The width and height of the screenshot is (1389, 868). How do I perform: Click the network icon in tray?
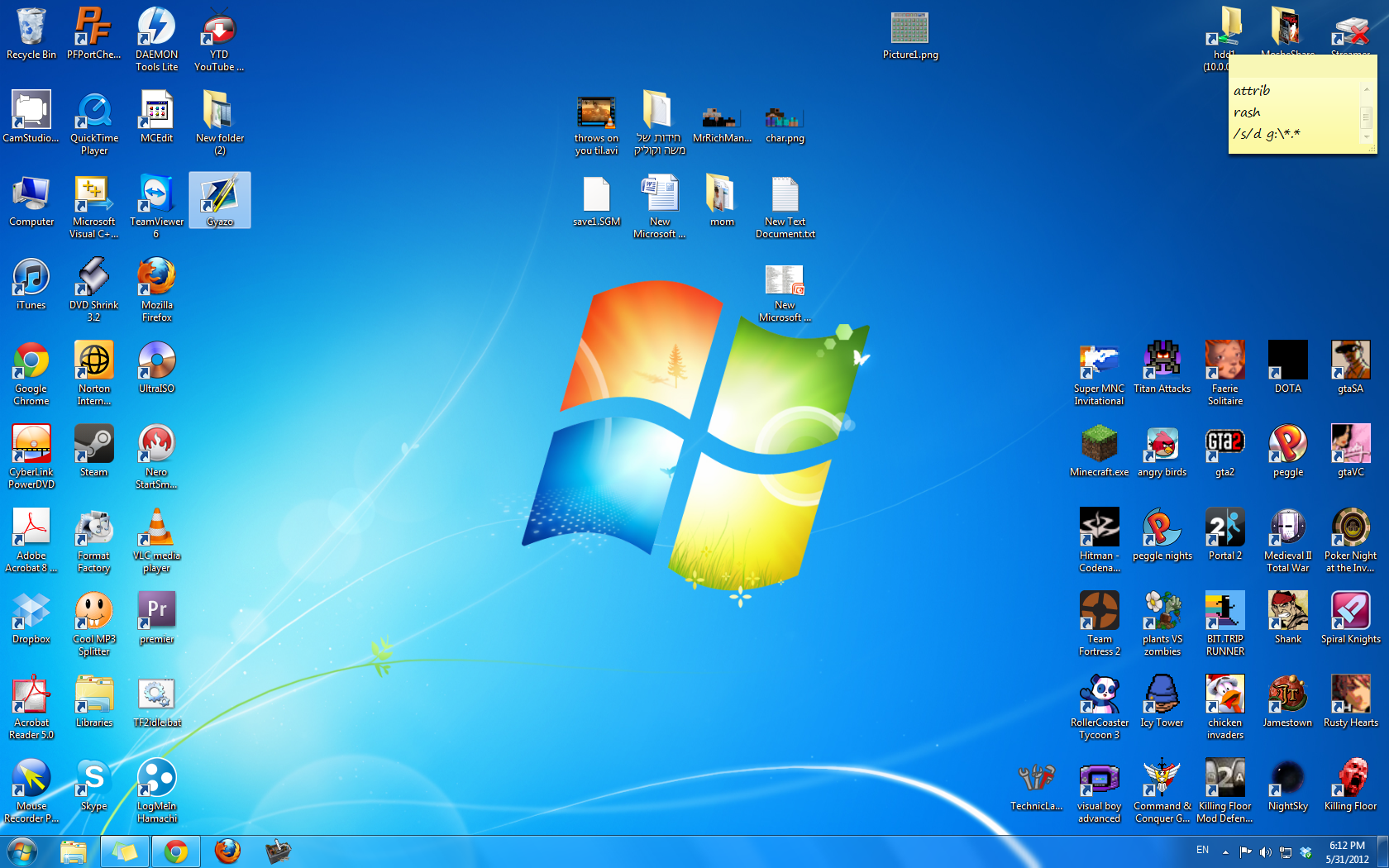click(1286, 851)
